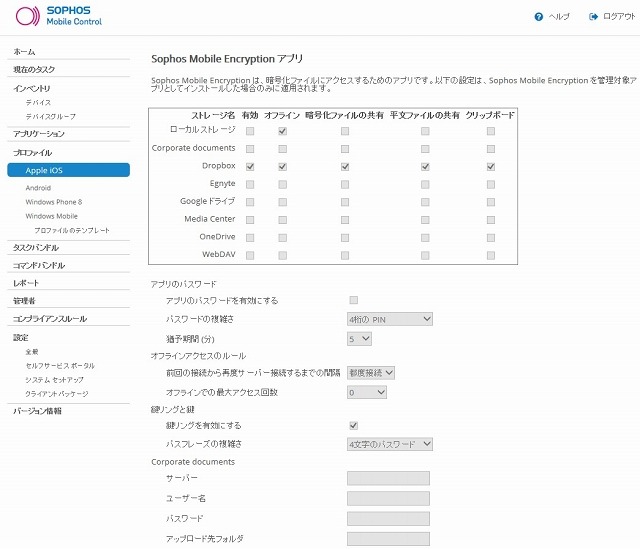Select Windows Phone 8 profile entry
This screenshot has height=549, width=640.
[x=54, y=202]
